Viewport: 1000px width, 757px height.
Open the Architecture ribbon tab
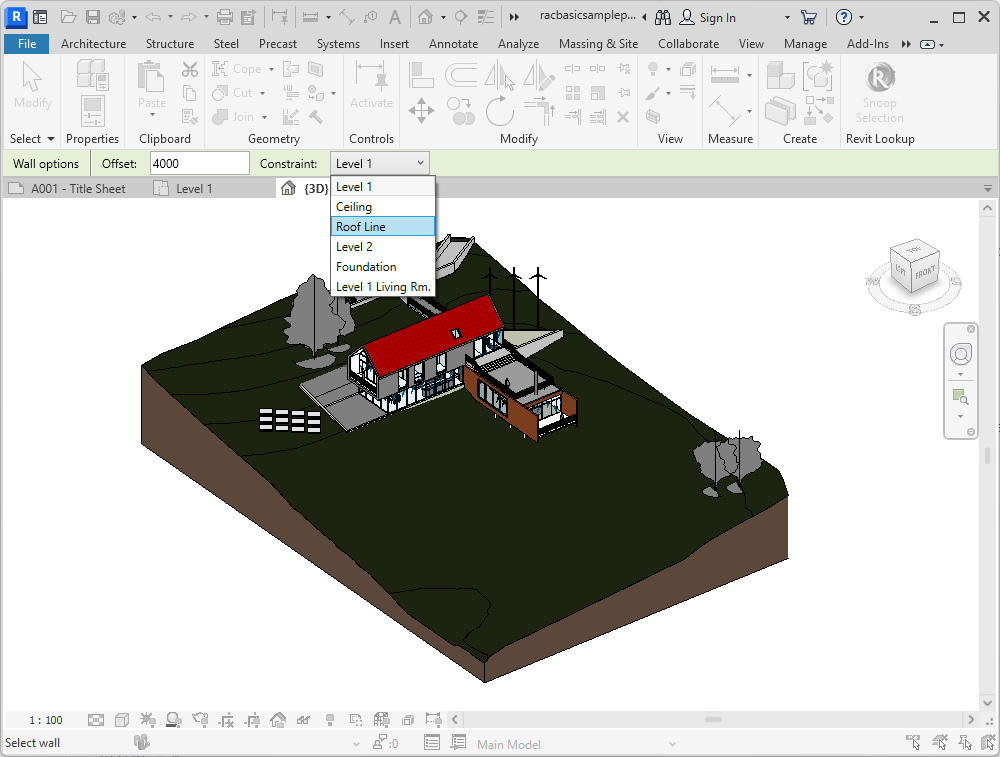[93, 44]
